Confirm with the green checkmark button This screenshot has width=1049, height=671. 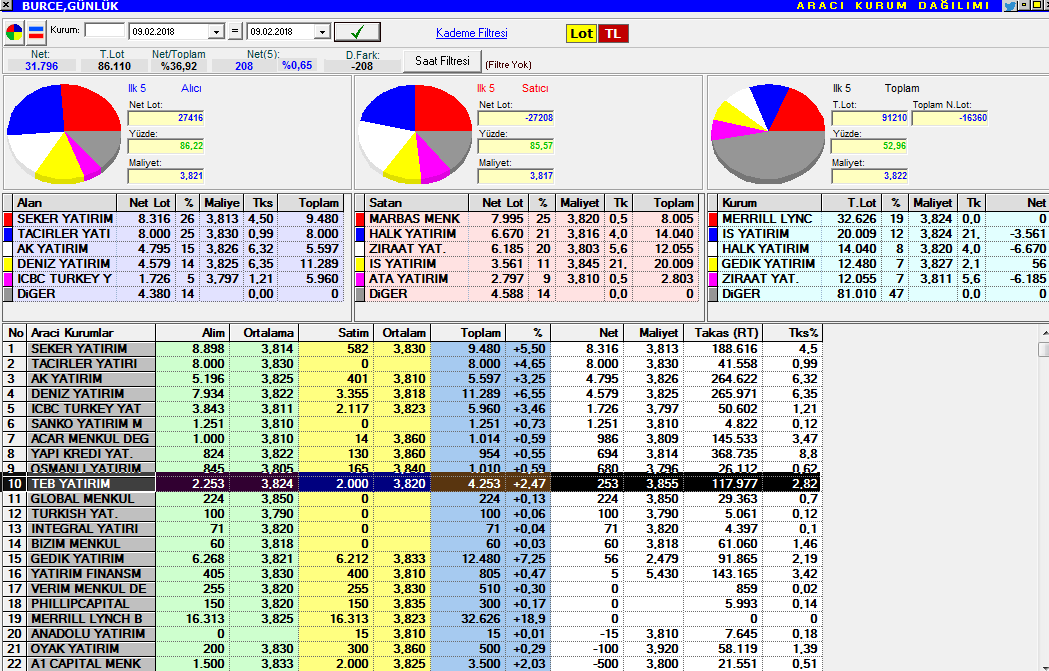pyautogui.click(x=357, y=31)
